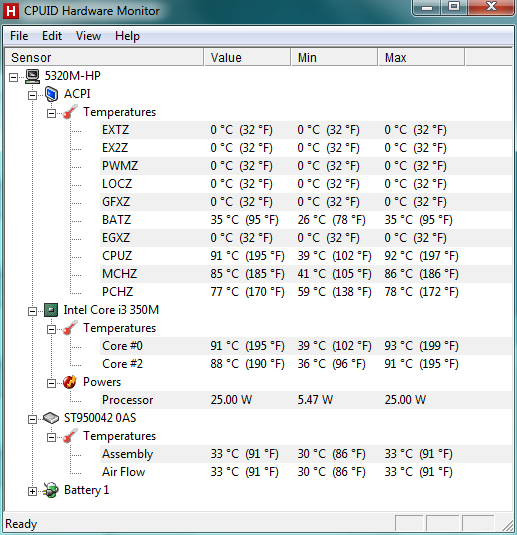Select the EGXZ sensor row

306,238
